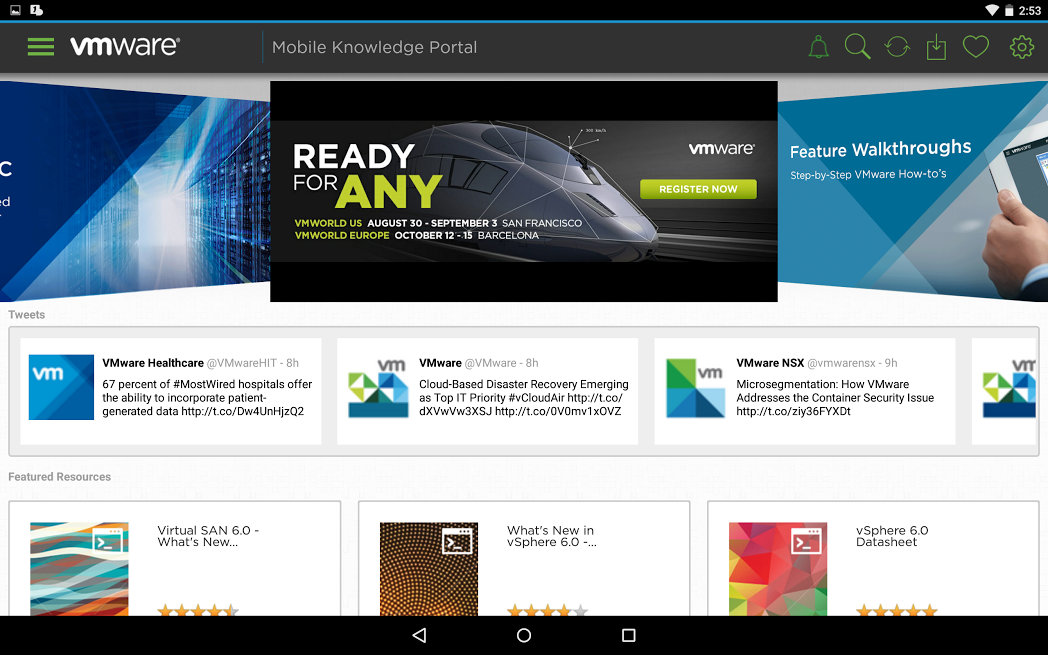Screen dimensions: 1048x655
Task: Select the data center banner on left
Action: click(x=135, y=191)
